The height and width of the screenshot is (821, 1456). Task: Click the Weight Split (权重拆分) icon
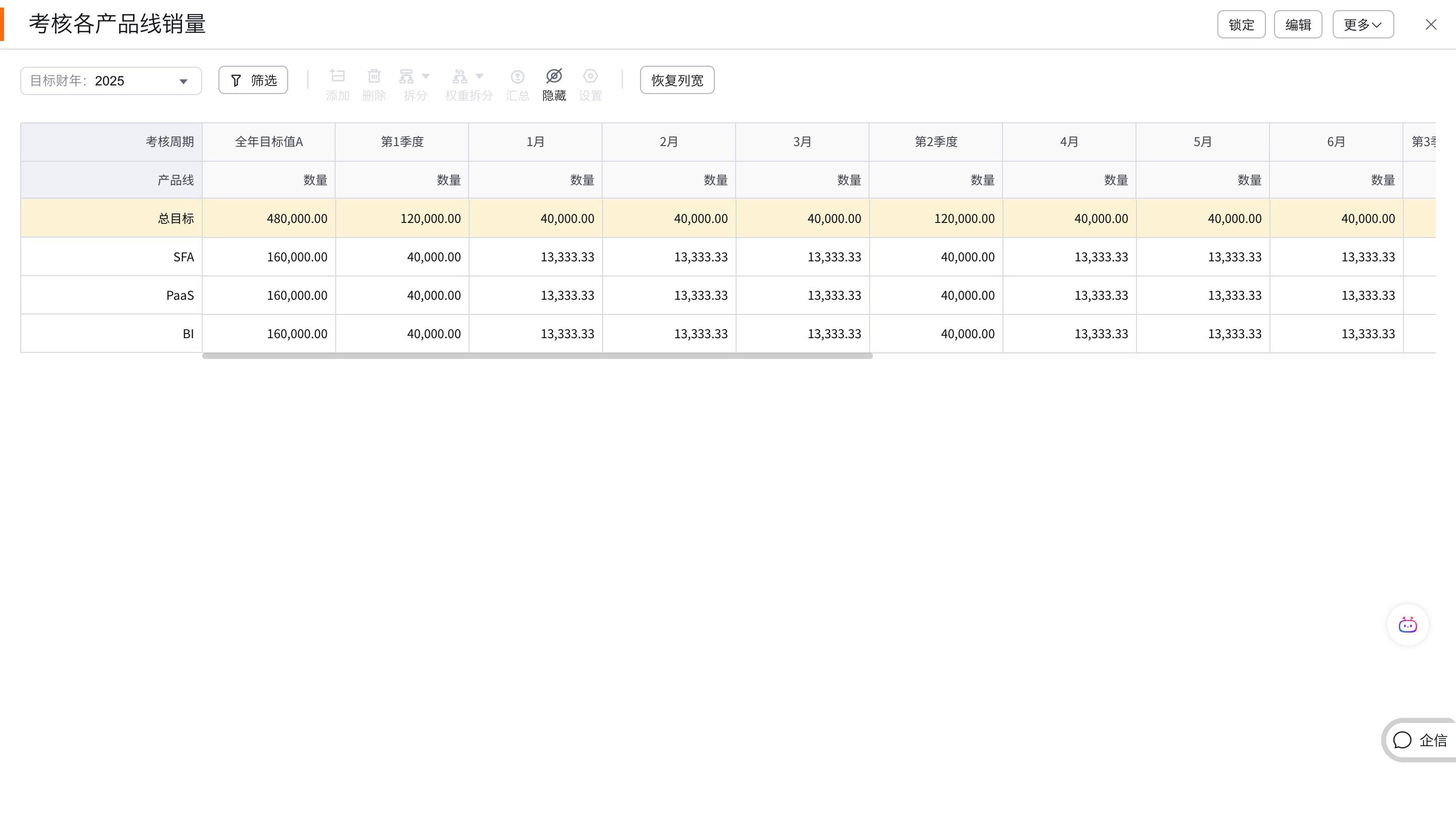460,76
